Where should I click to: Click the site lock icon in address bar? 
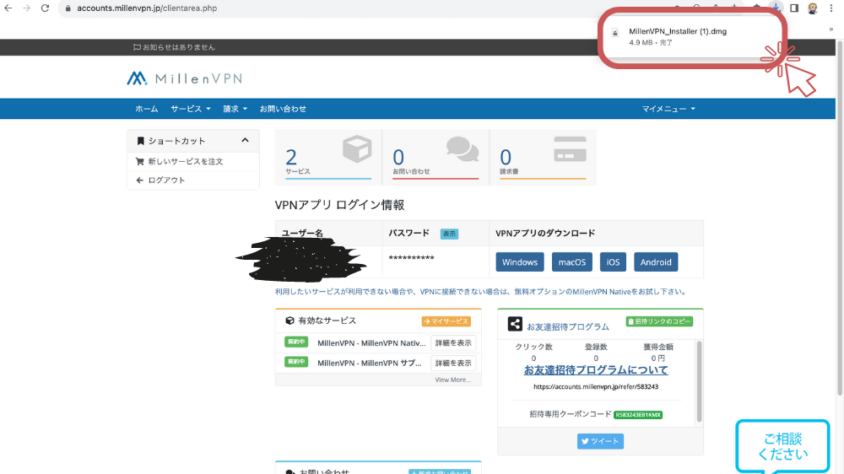point(68,8)
